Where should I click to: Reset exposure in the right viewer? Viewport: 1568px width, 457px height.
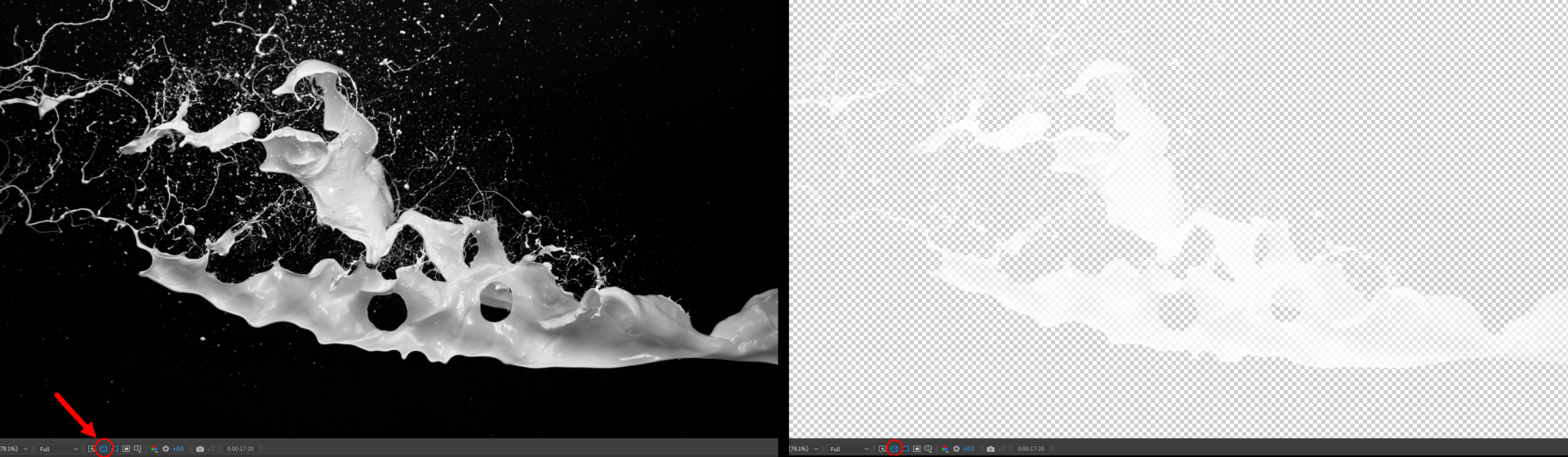tap(956, 449)
